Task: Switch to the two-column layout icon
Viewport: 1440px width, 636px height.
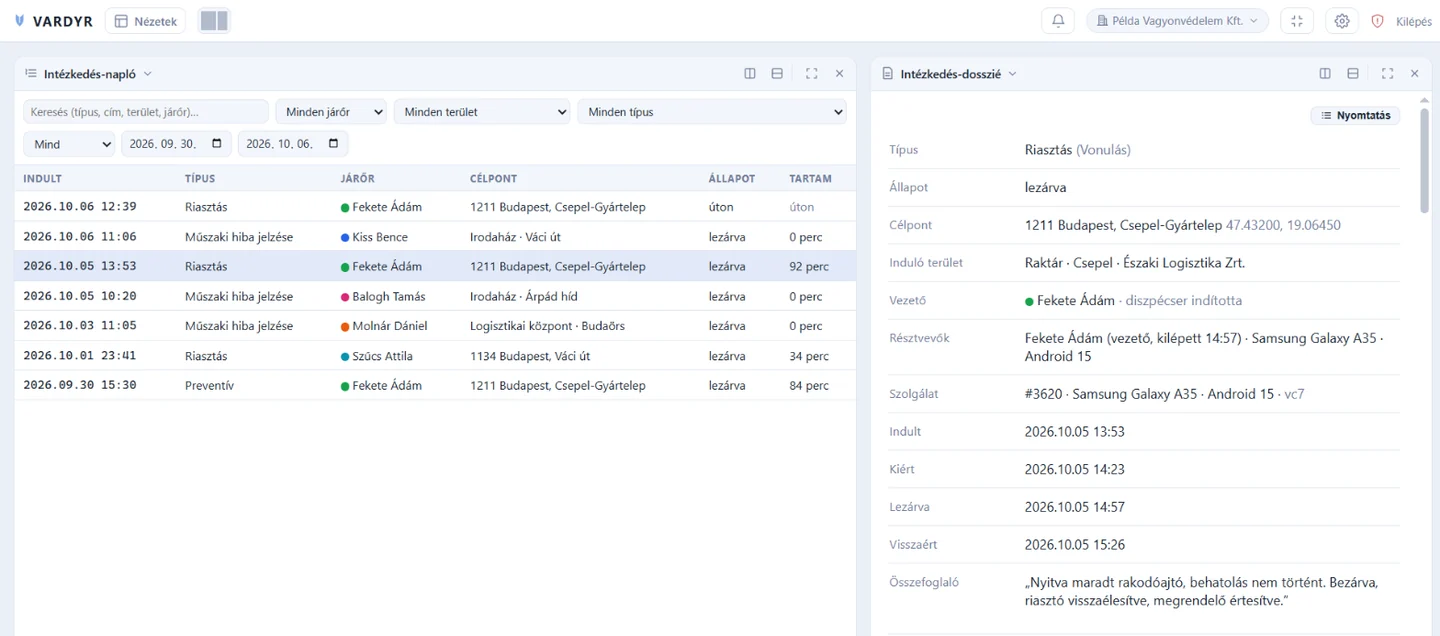Action: tap(214, 21)
